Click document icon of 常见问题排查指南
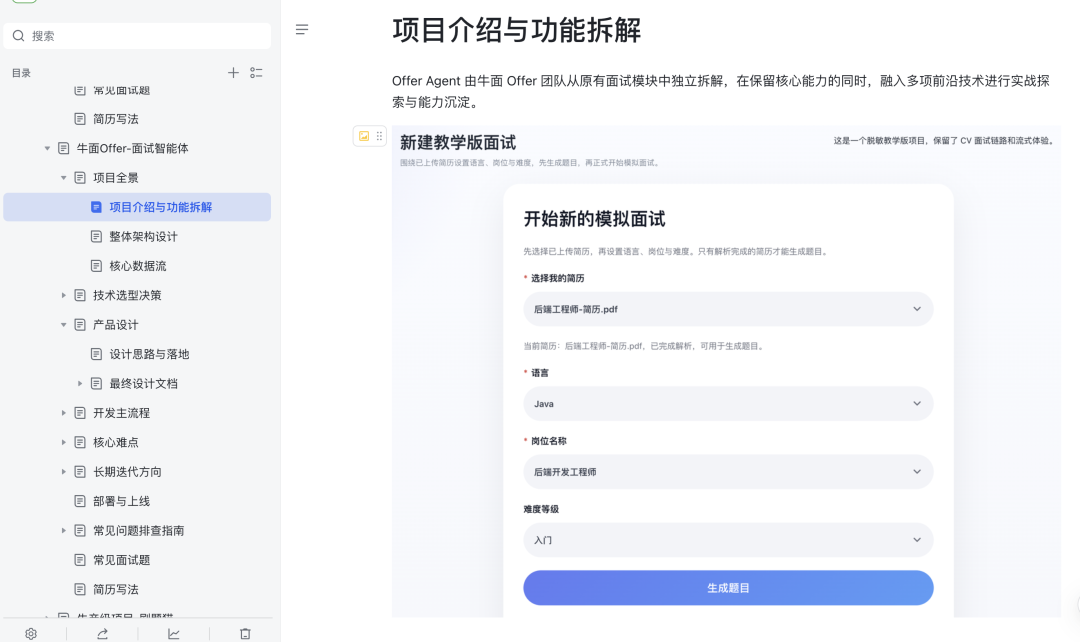 pos(80,530)
